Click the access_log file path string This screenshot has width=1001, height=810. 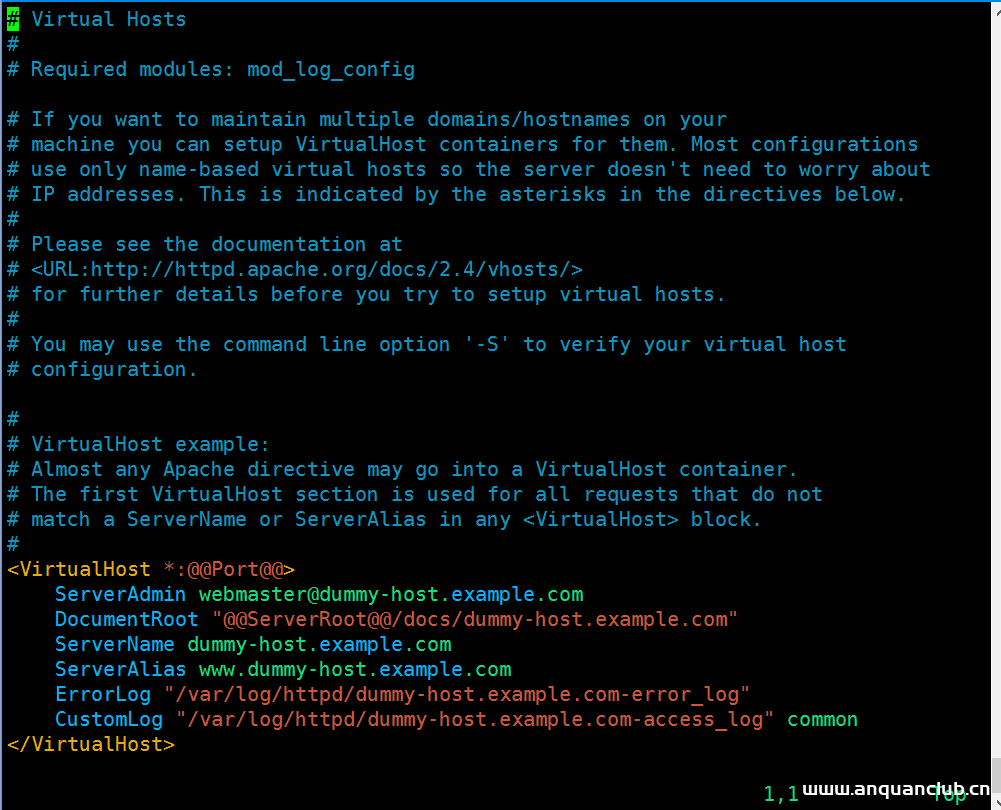(475, 719)
